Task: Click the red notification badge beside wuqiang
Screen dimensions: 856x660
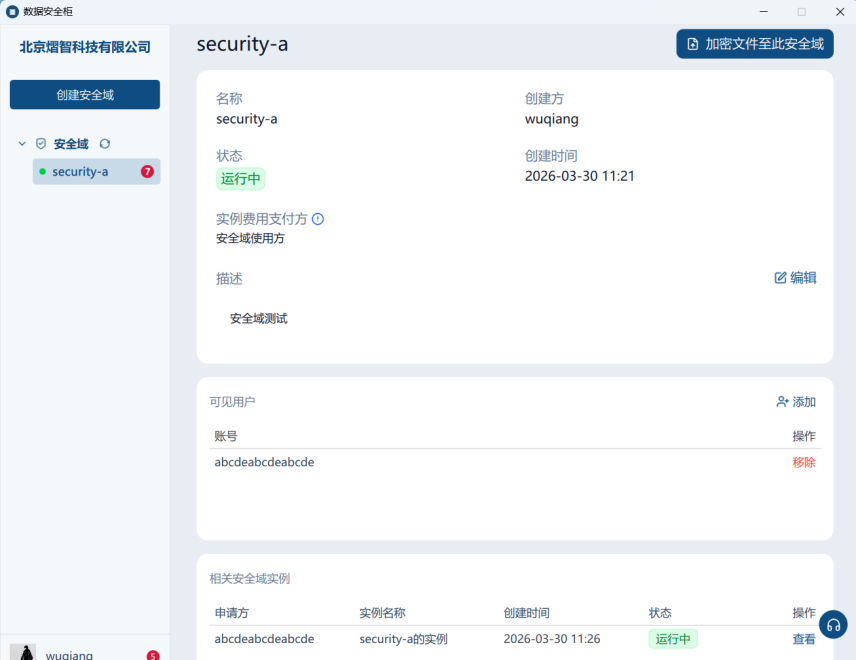Action: pyautogui.click(x=153, y=656)
